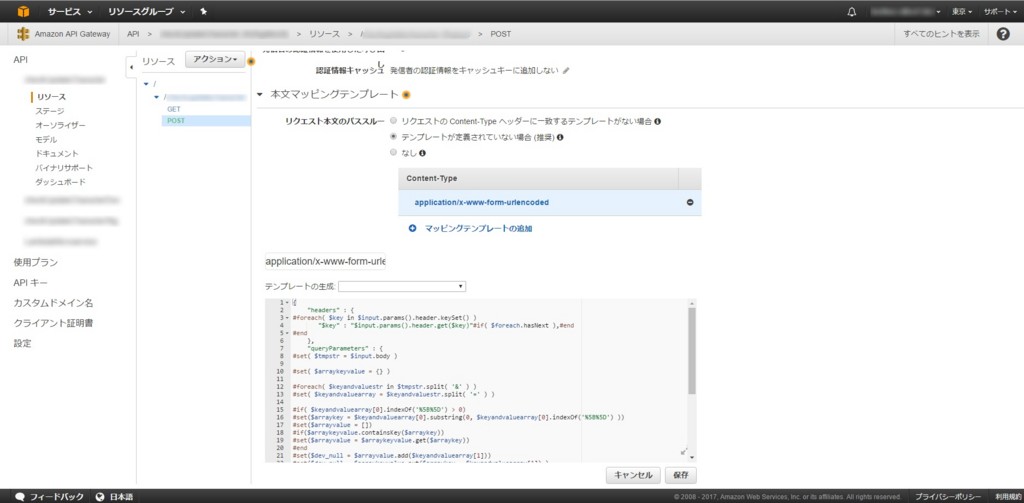Image resolution: width=1024 pixels, height=503 pixels.
Task: Select radio for Content-Type header mismatch passthrough
Action: pyautogui.click(x=393, y=121)
